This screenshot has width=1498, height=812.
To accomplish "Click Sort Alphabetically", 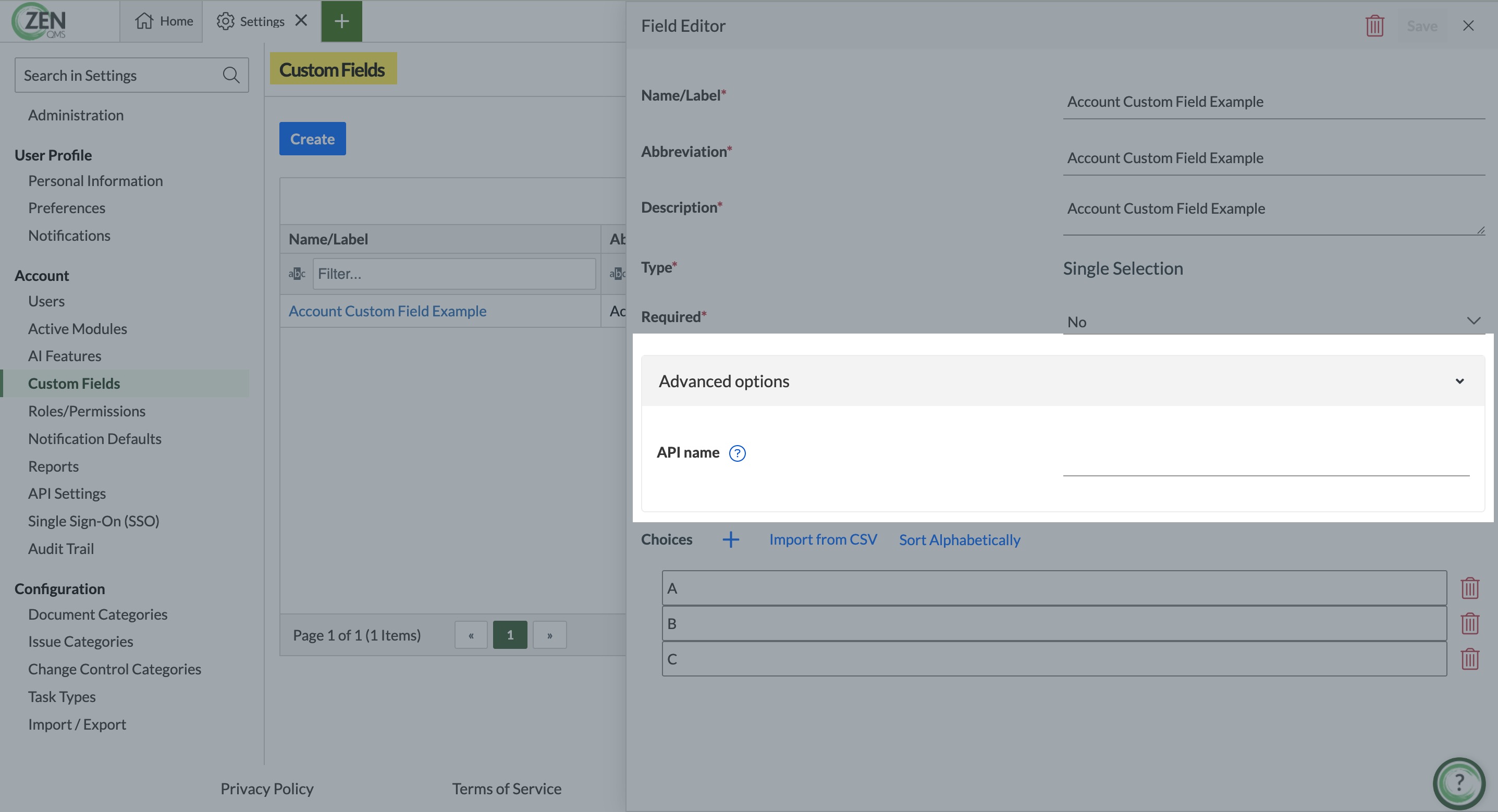I will pyautogui.click(x=960, y=540).
